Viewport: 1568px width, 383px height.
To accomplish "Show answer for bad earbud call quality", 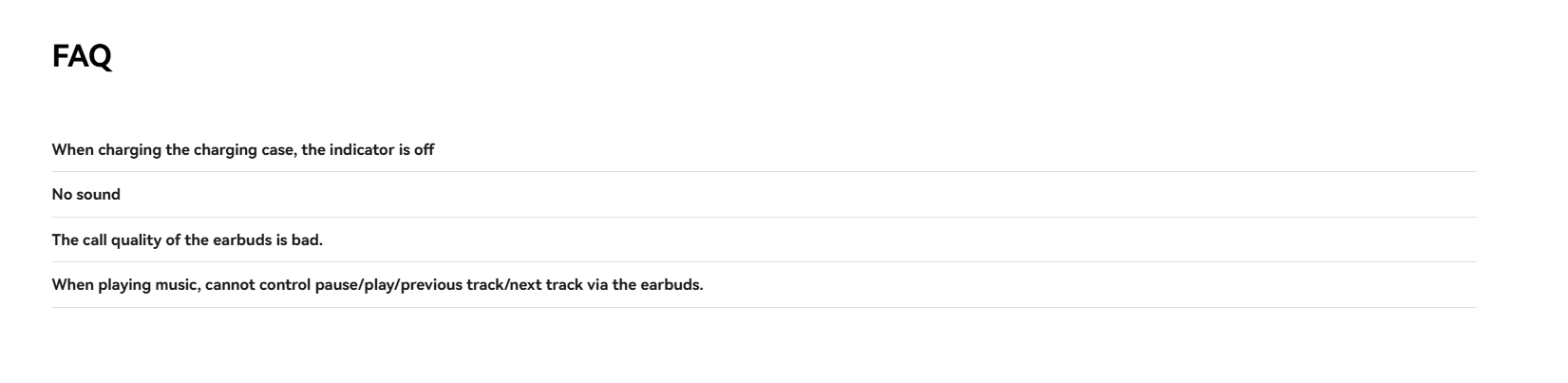I will [764, 239].
